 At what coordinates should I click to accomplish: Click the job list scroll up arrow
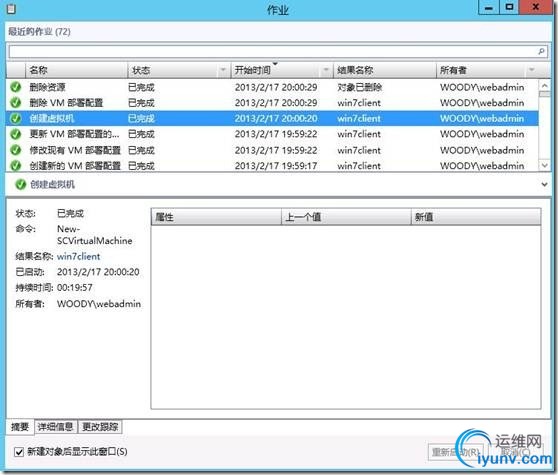click(x=544, y=86)
